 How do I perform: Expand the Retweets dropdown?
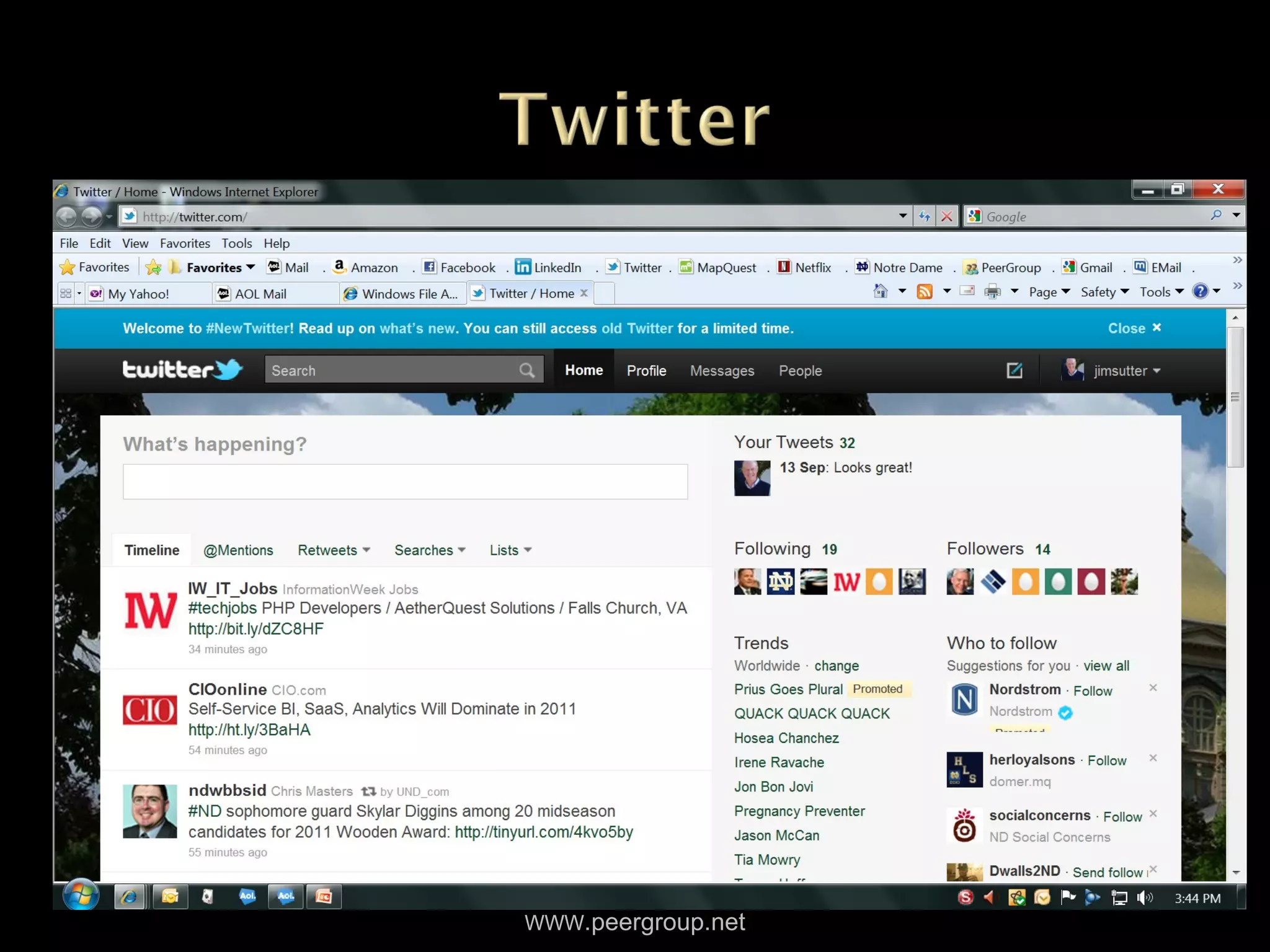[x=334, y=550]
